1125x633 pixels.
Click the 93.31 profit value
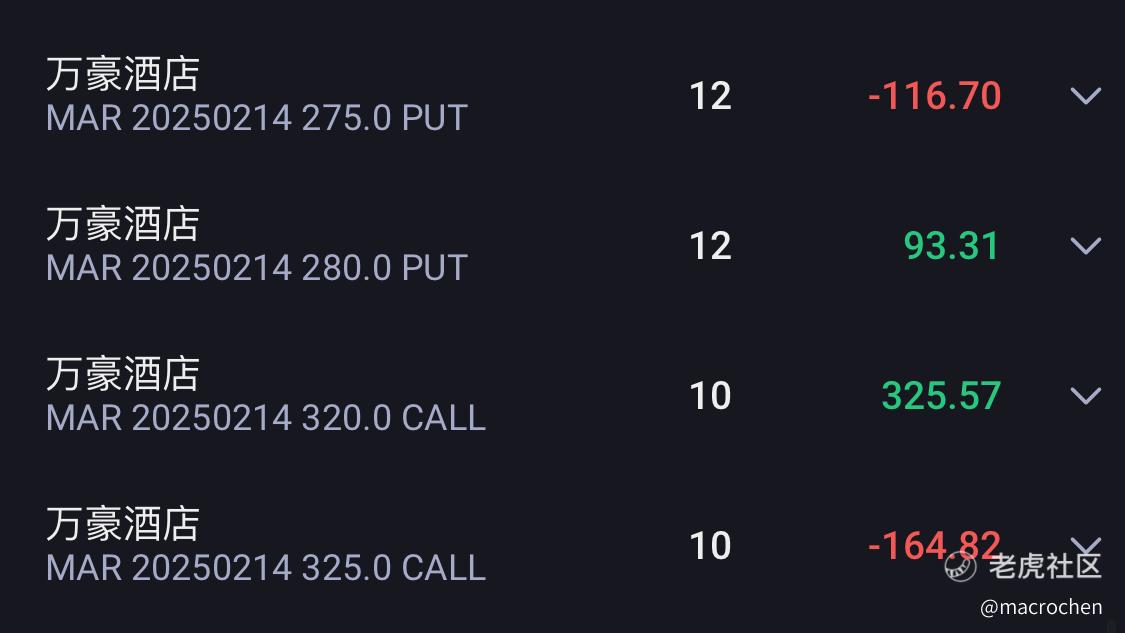coord(951,245)
